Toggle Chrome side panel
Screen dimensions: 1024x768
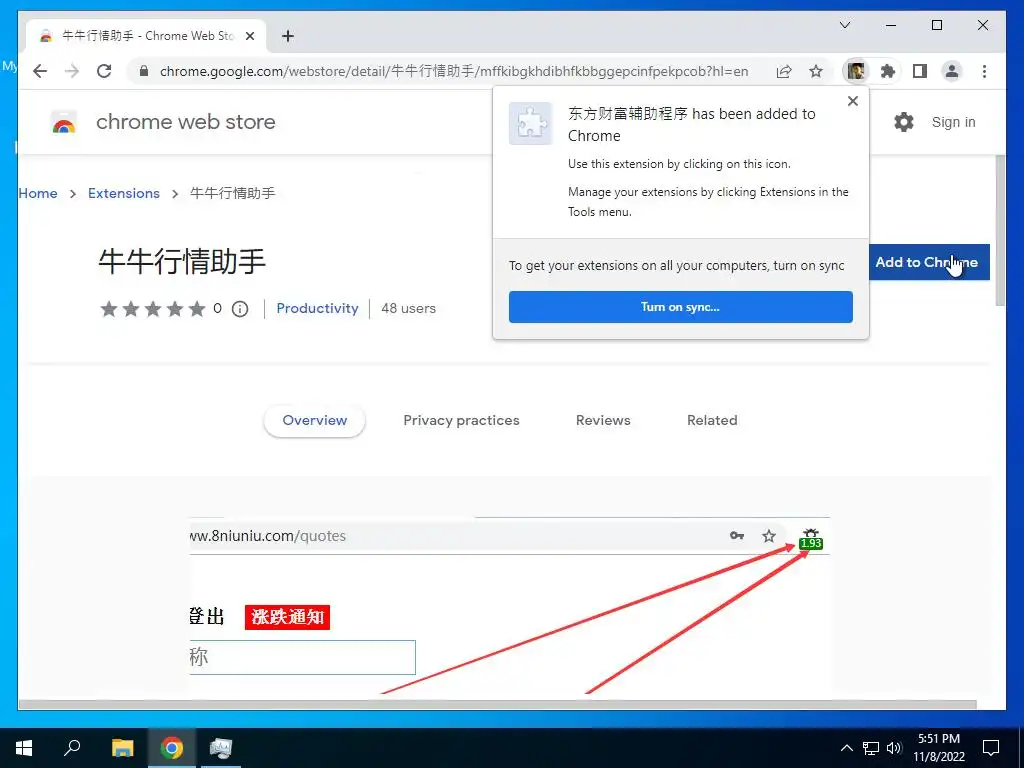click(x=920, y=71)
